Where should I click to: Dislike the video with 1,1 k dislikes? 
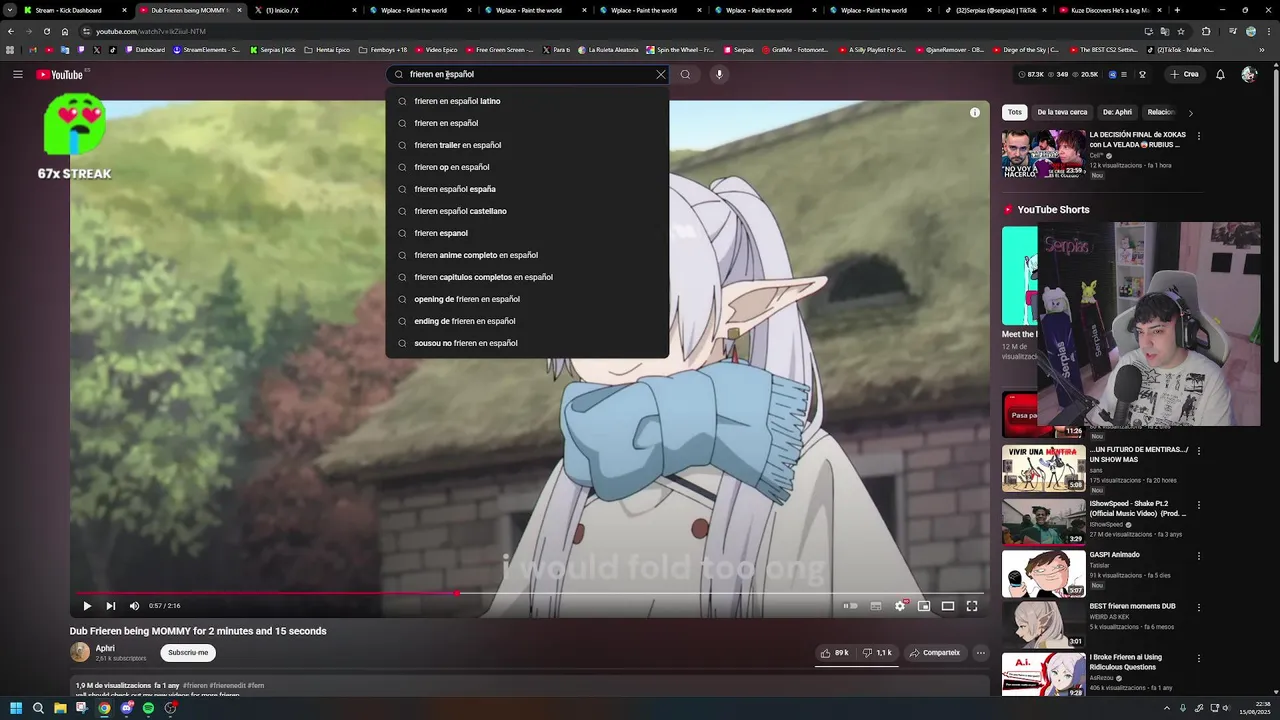point(878,653)
